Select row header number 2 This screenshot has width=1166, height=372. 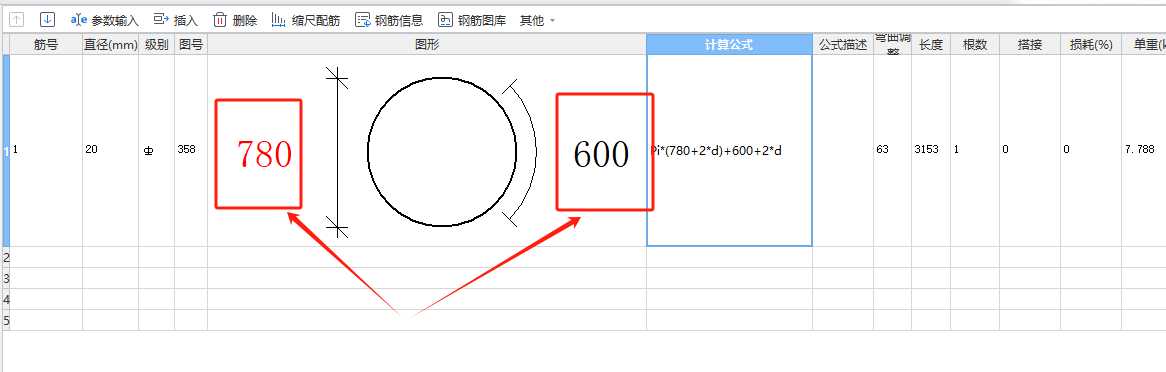(7, 257)
